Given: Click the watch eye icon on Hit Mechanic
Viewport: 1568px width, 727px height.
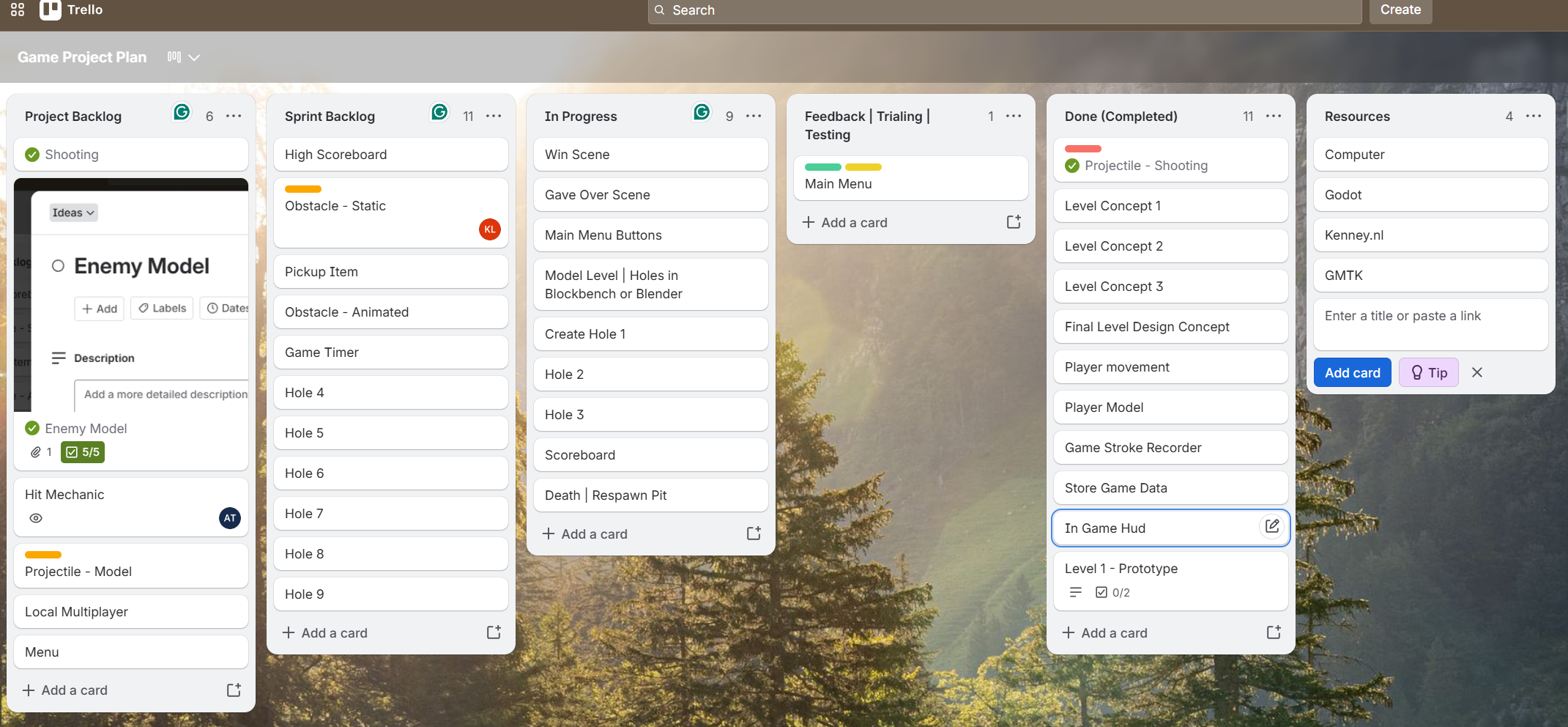Looking at the screenshot, I should point(36,518).
